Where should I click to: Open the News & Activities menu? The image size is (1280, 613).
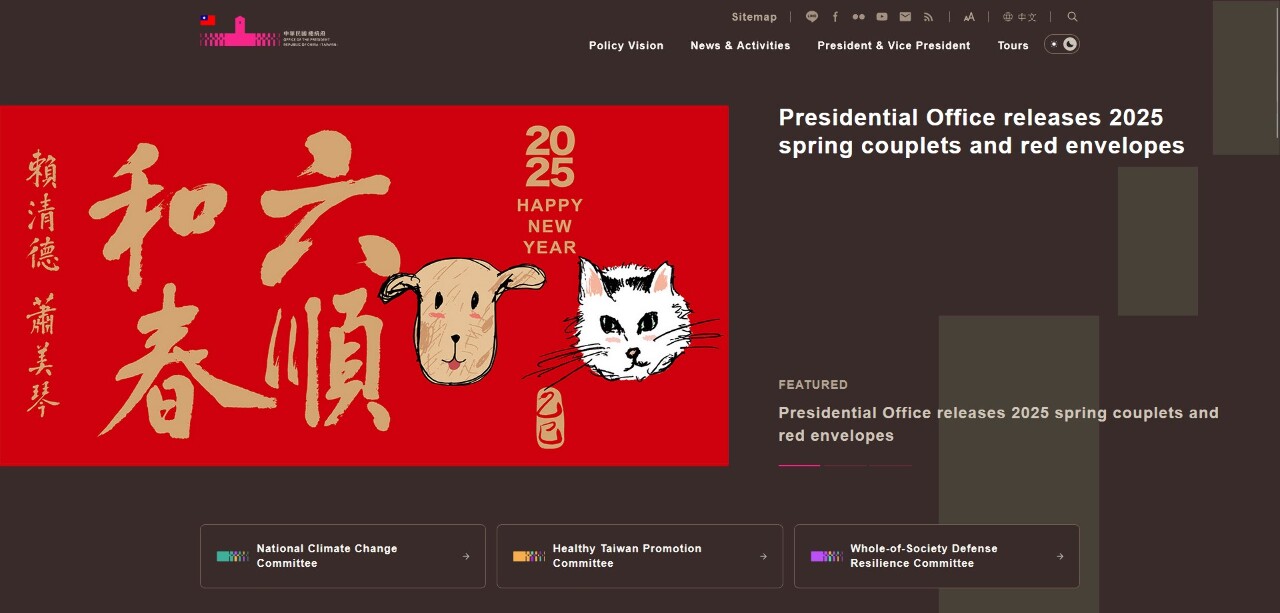coord(740,45)
